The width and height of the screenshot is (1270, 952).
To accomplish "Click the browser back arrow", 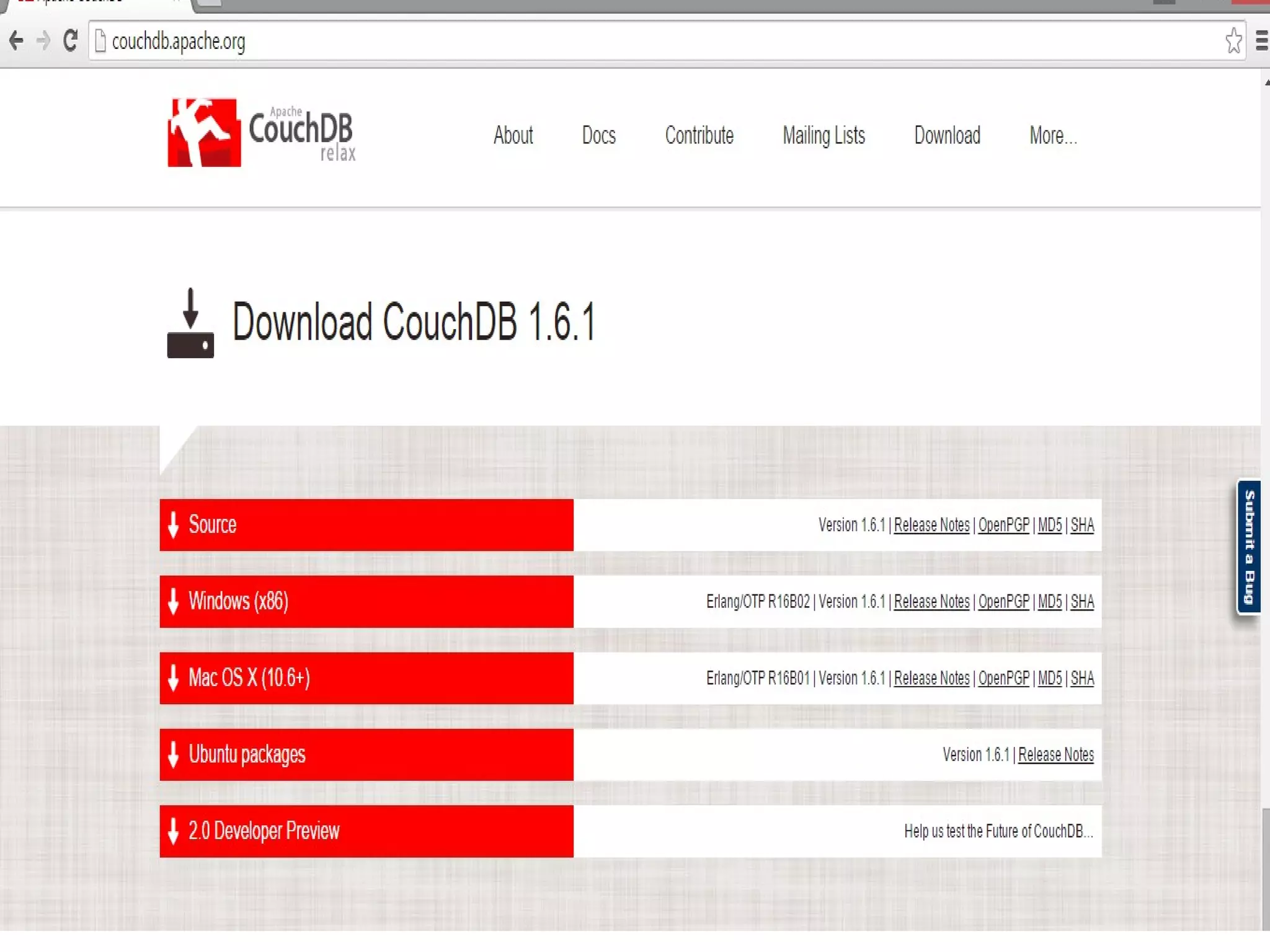I will point(16,41).
